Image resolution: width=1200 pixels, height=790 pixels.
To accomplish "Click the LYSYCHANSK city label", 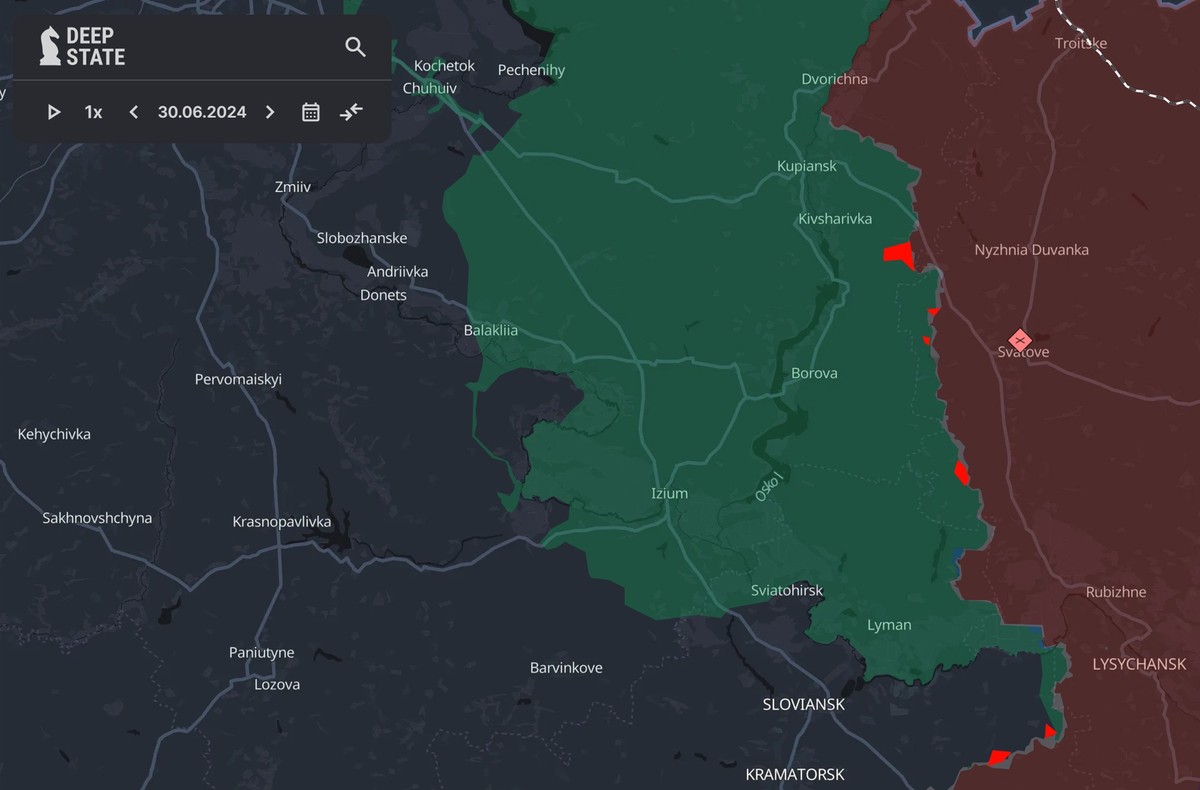I will click(1139, 665).
